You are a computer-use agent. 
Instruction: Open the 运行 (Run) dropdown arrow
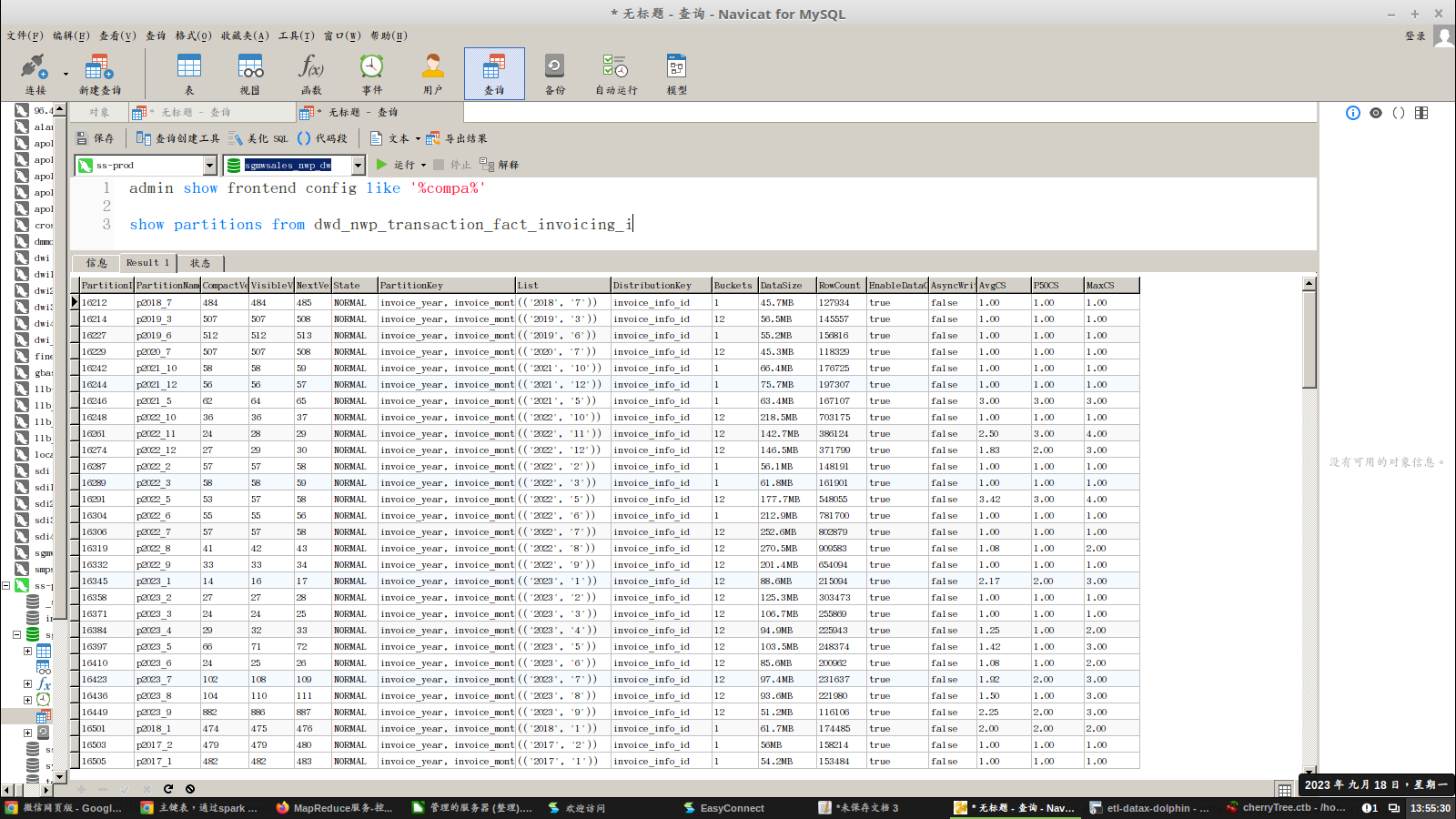[x=423, y=166]
